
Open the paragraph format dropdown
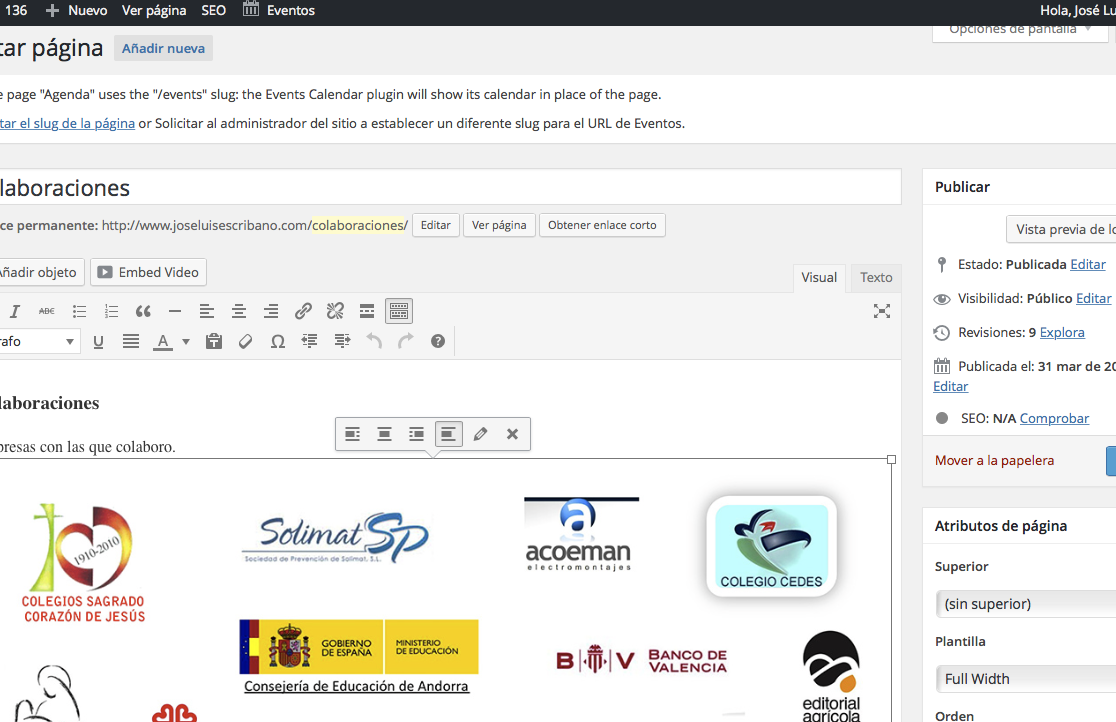click(38, 342)
